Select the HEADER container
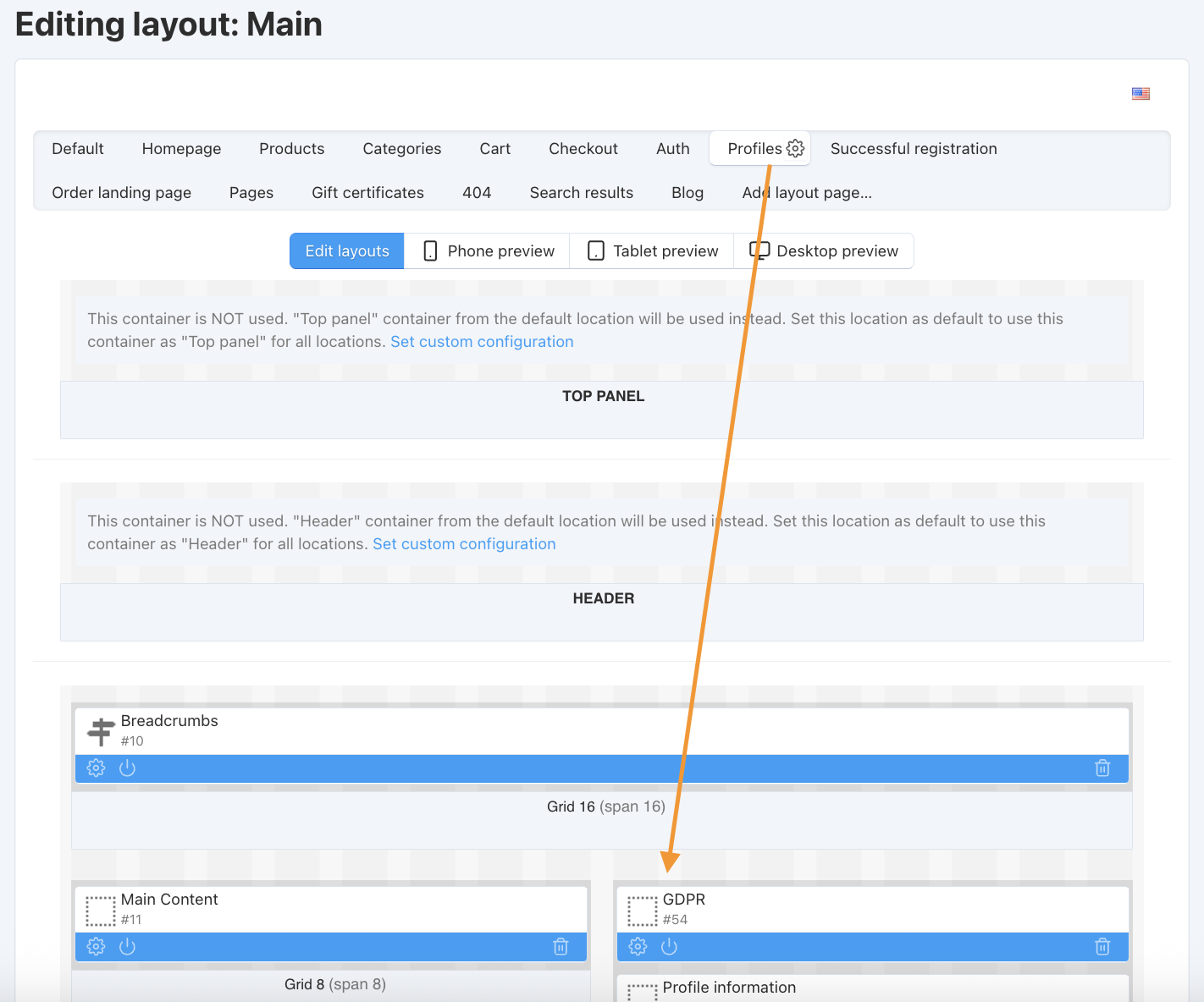 tap(602, 612)
